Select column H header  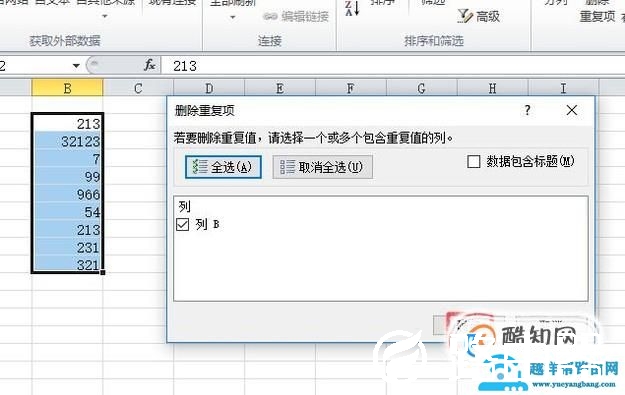(x=492, y=88)
